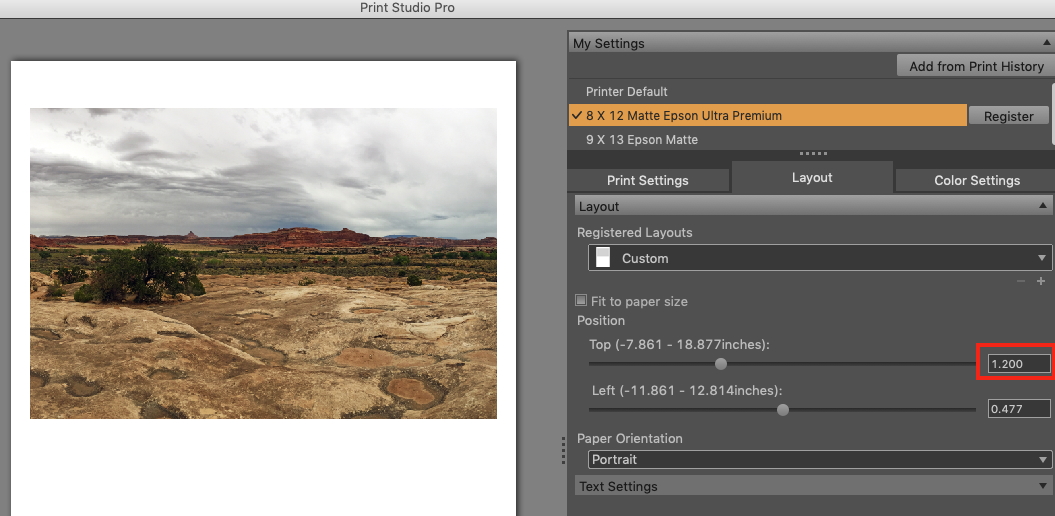Enable the Fit to paper size checkbox
Screen dimensions: 1055x516
[582, 301]
